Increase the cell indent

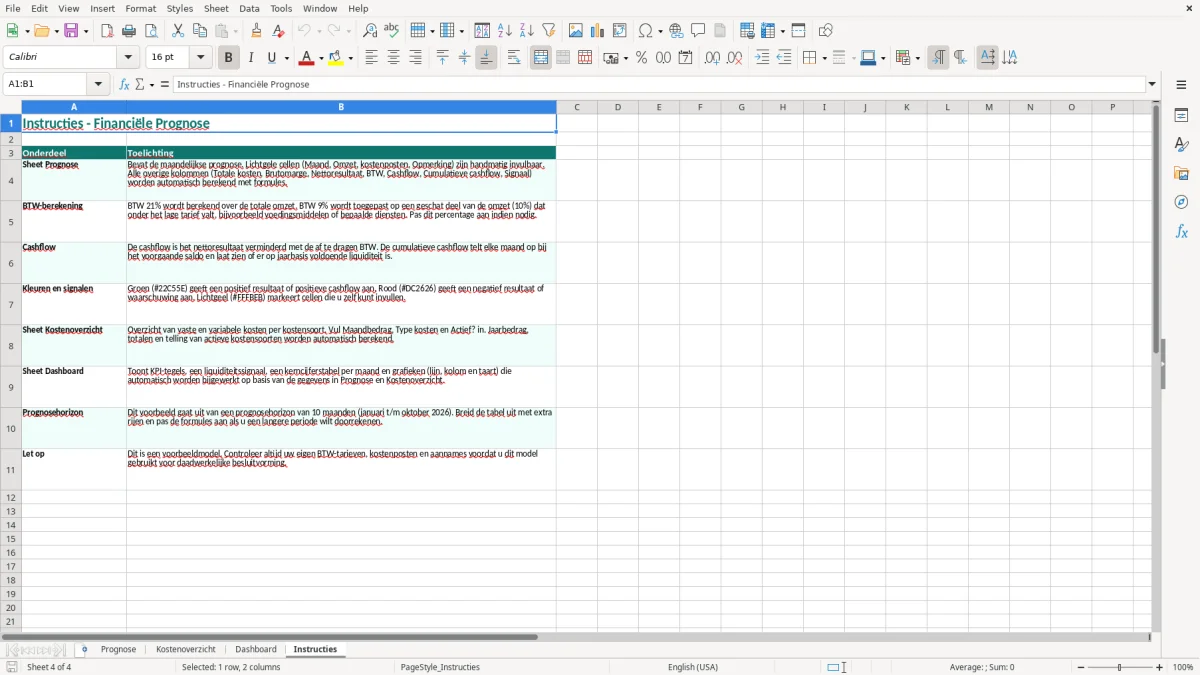pyautogui.click(x=762, y=58)
